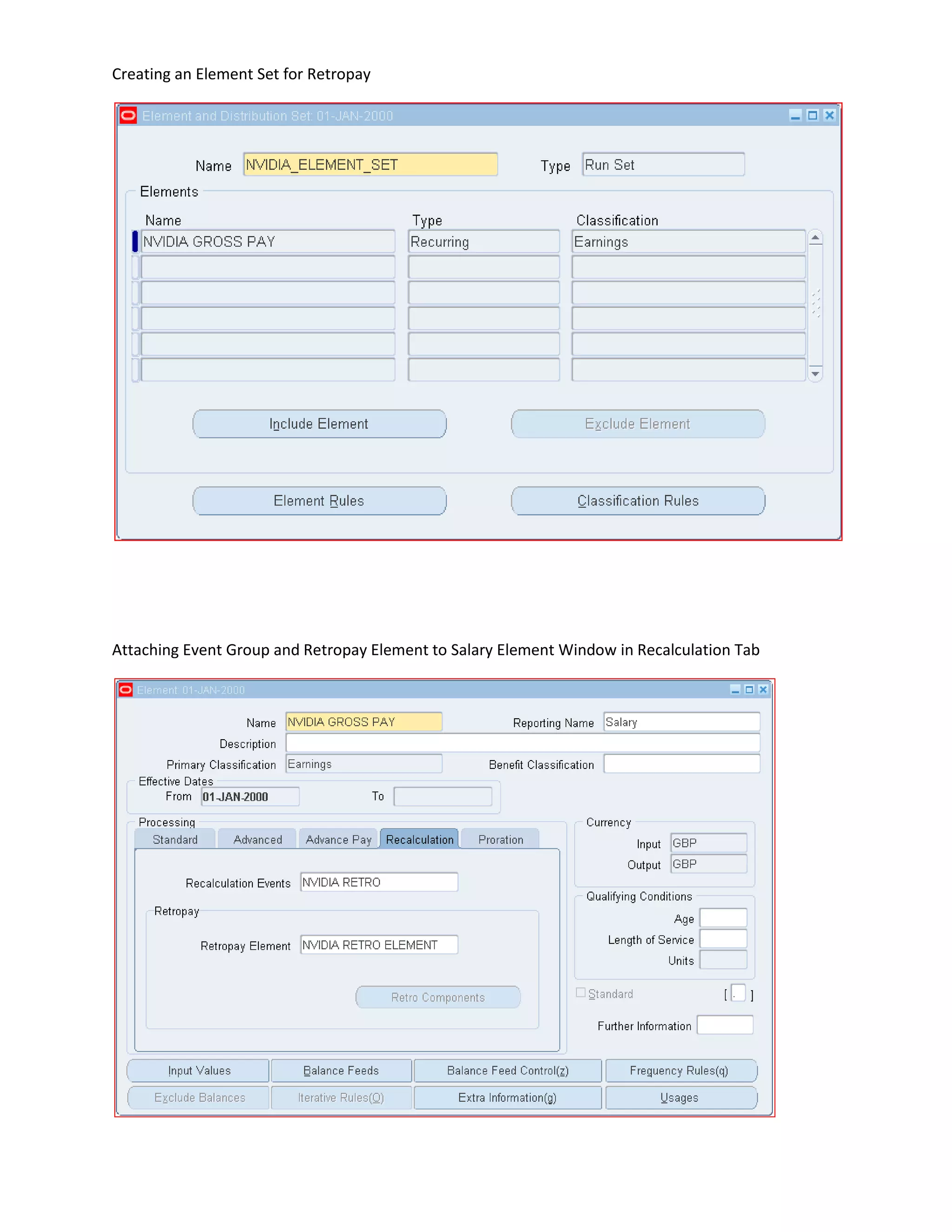Viewport: 952px width, 1232px height.
Task: Click the Primary Classification field
Action: point(364,764)
